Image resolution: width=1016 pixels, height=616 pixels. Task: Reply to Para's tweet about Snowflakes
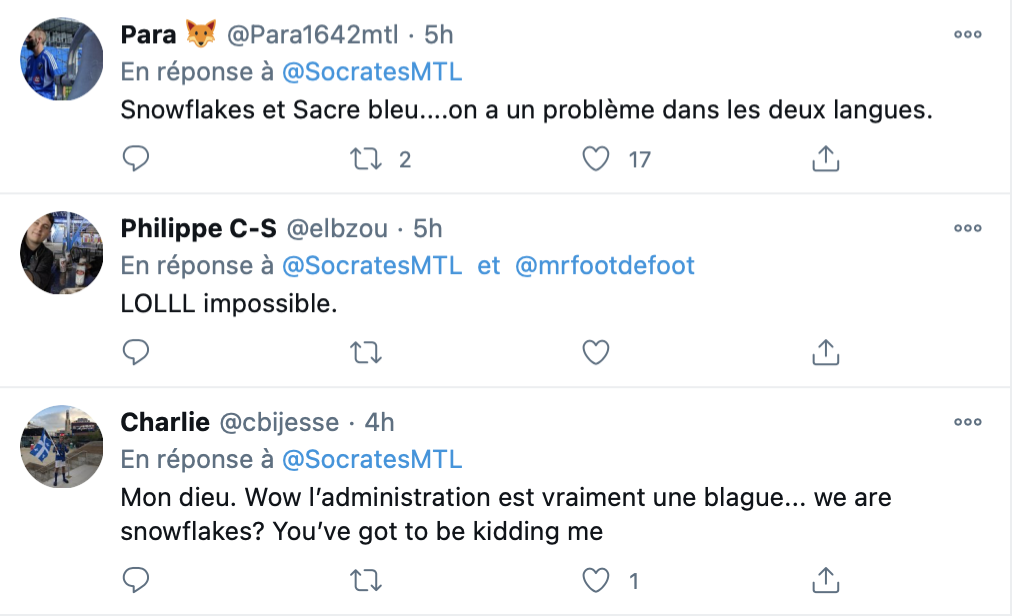(135, 158)
